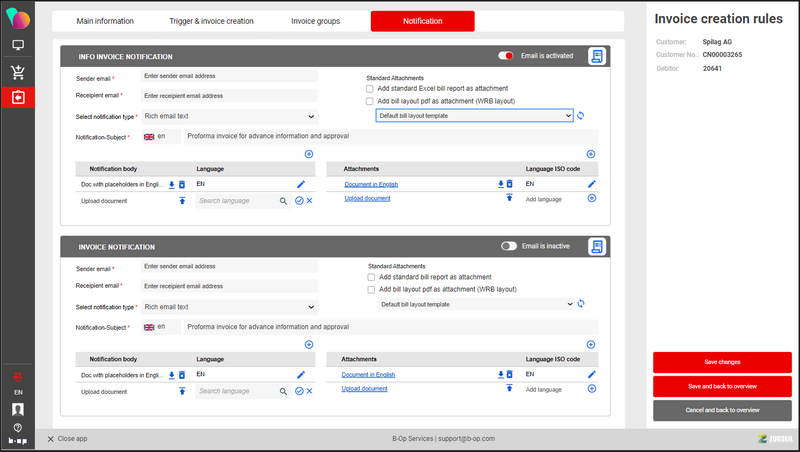
Task: Check Add bill layout pdf in Invoice Notification section
Action: click(x=371, y=289)
